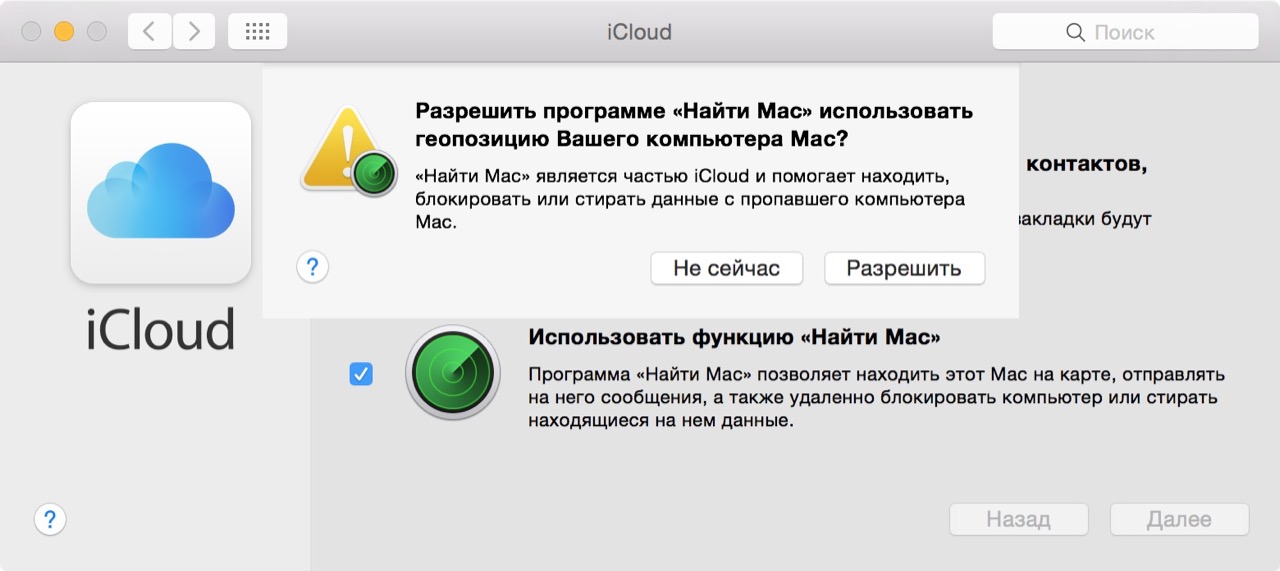Image resolution: width=1280 pixels, height=571 pixels.
Task: Click the large iCloud label under the logo
Action: [x=160, y=327]
